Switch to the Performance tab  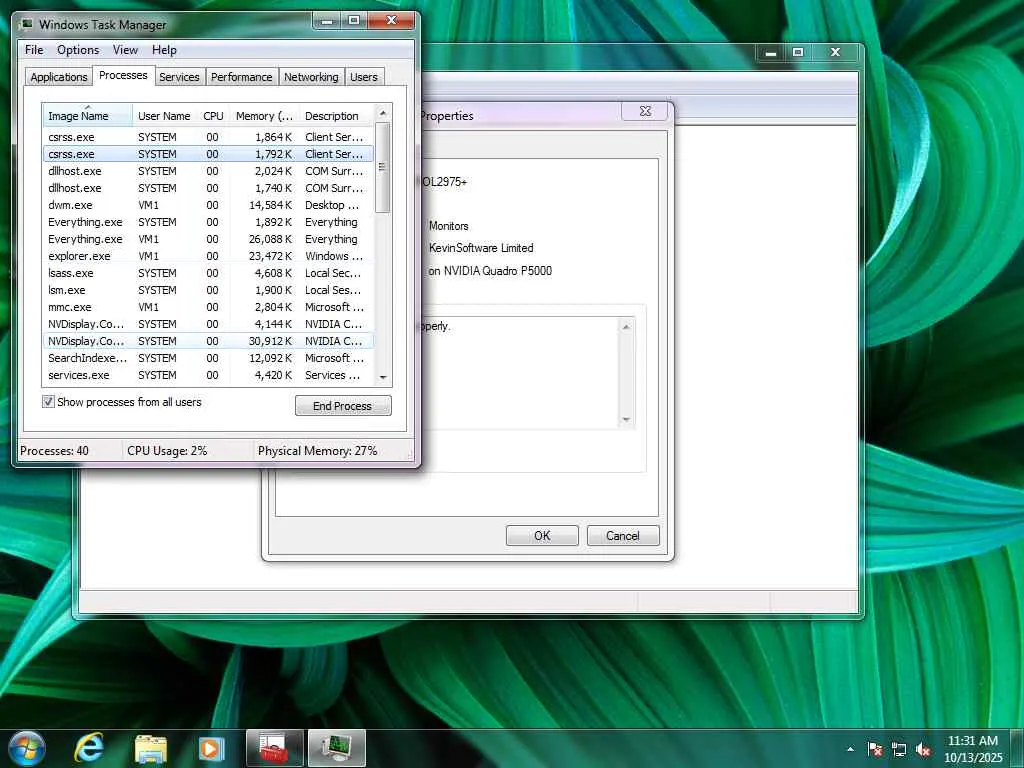point(241,77)
